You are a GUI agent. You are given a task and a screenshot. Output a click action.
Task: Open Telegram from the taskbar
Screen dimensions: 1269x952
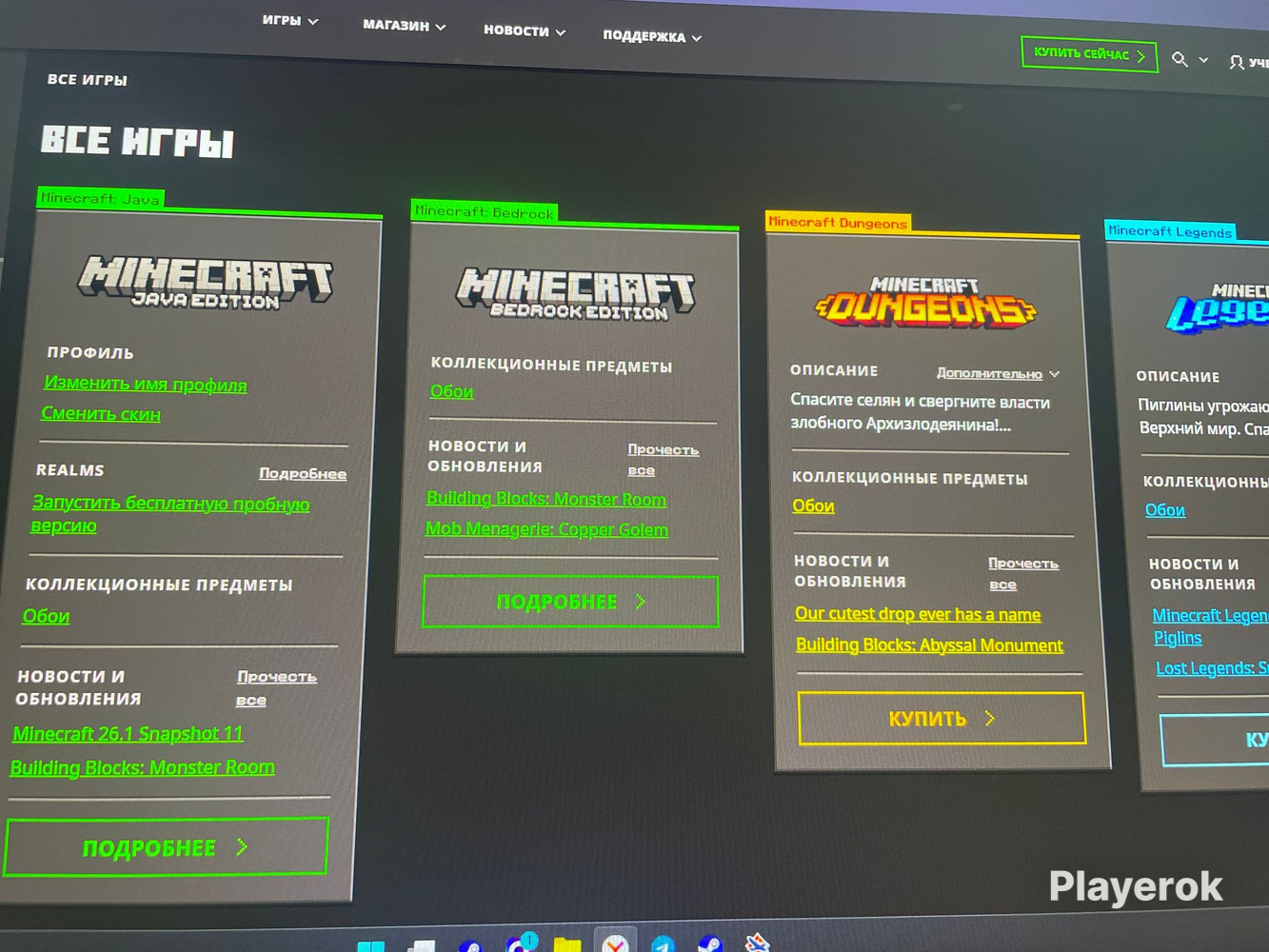(x=664, y=944)
